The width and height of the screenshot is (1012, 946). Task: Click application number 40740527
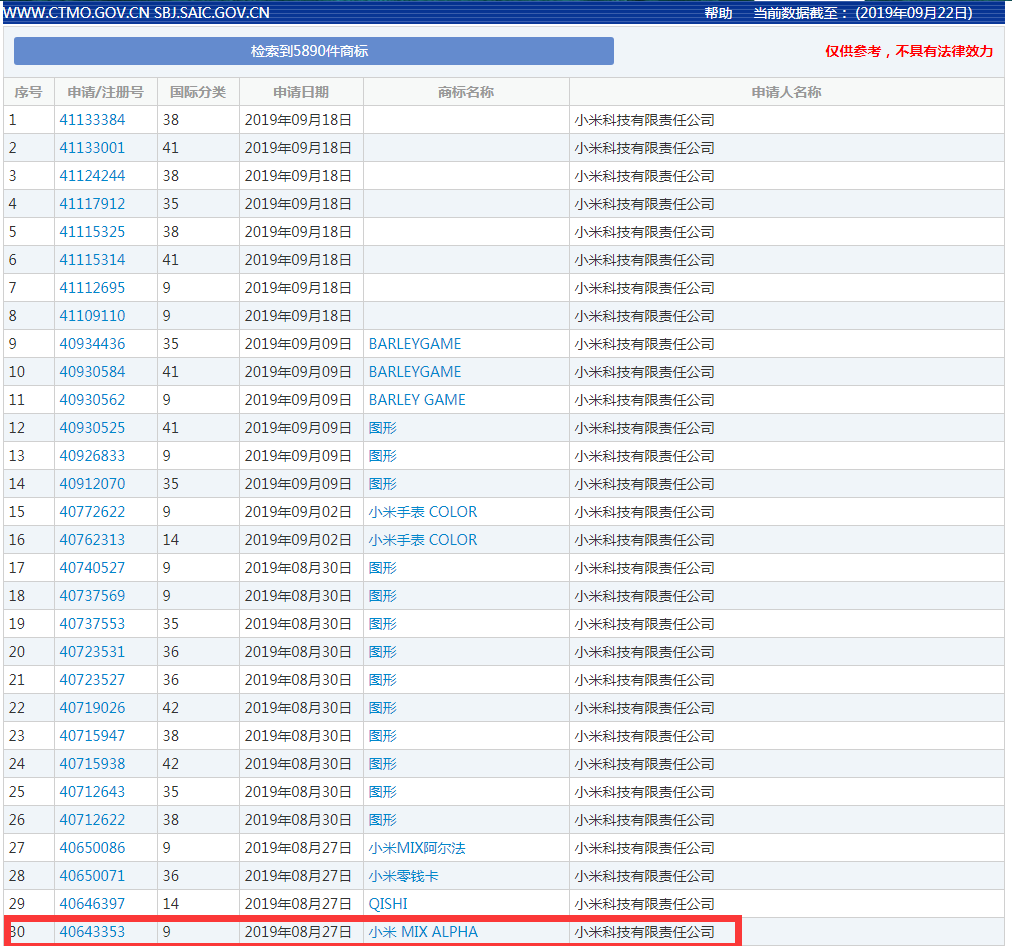[92, 568]
